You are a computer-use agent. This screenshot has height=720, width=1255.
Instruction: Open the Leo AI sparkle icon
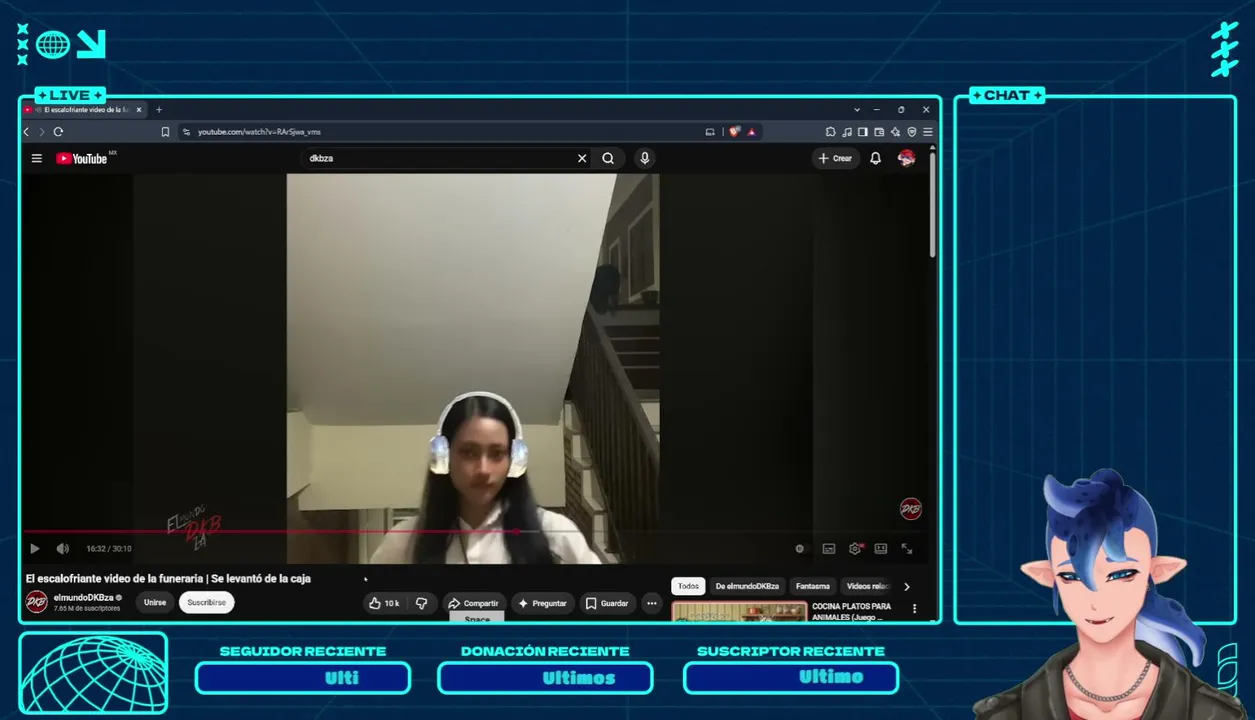click(895, 131)
